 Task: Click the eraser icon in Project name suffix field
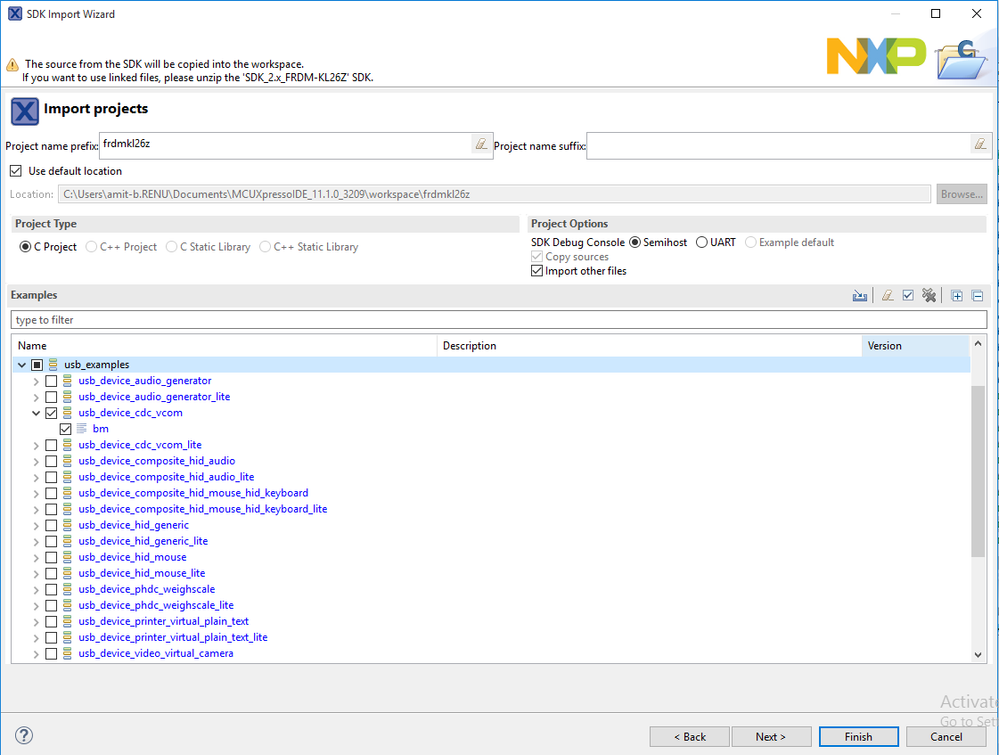[x=980, y=144]
